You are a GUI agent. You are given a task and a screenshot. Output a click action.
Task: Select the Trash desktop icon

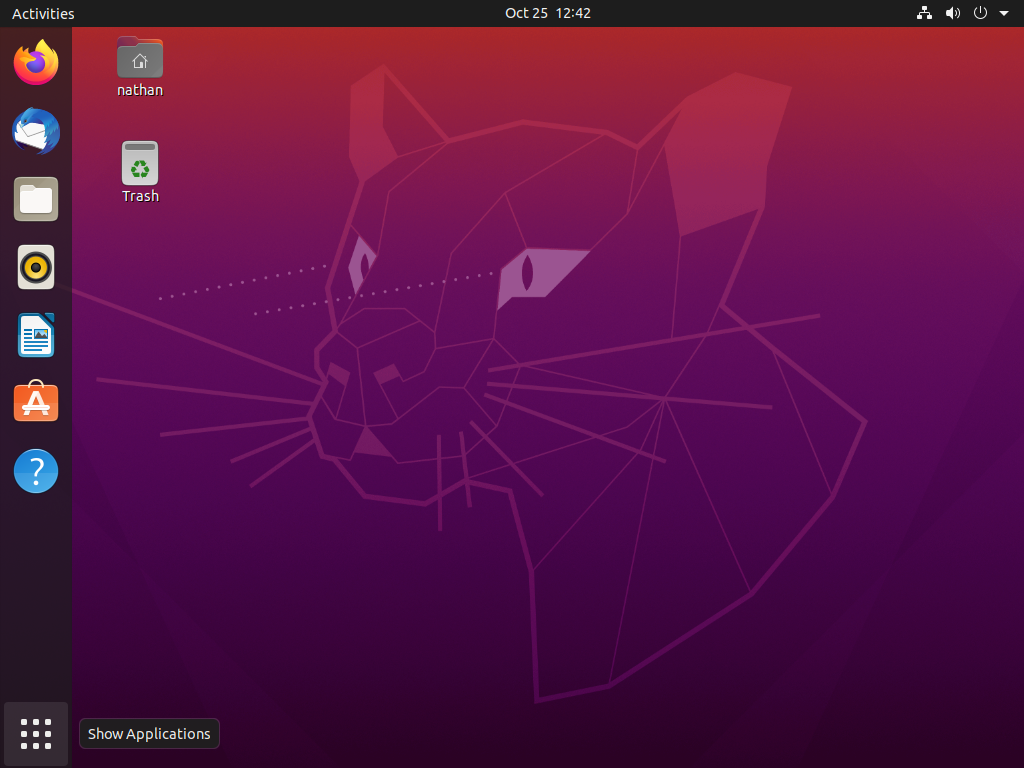coord(140,163)
